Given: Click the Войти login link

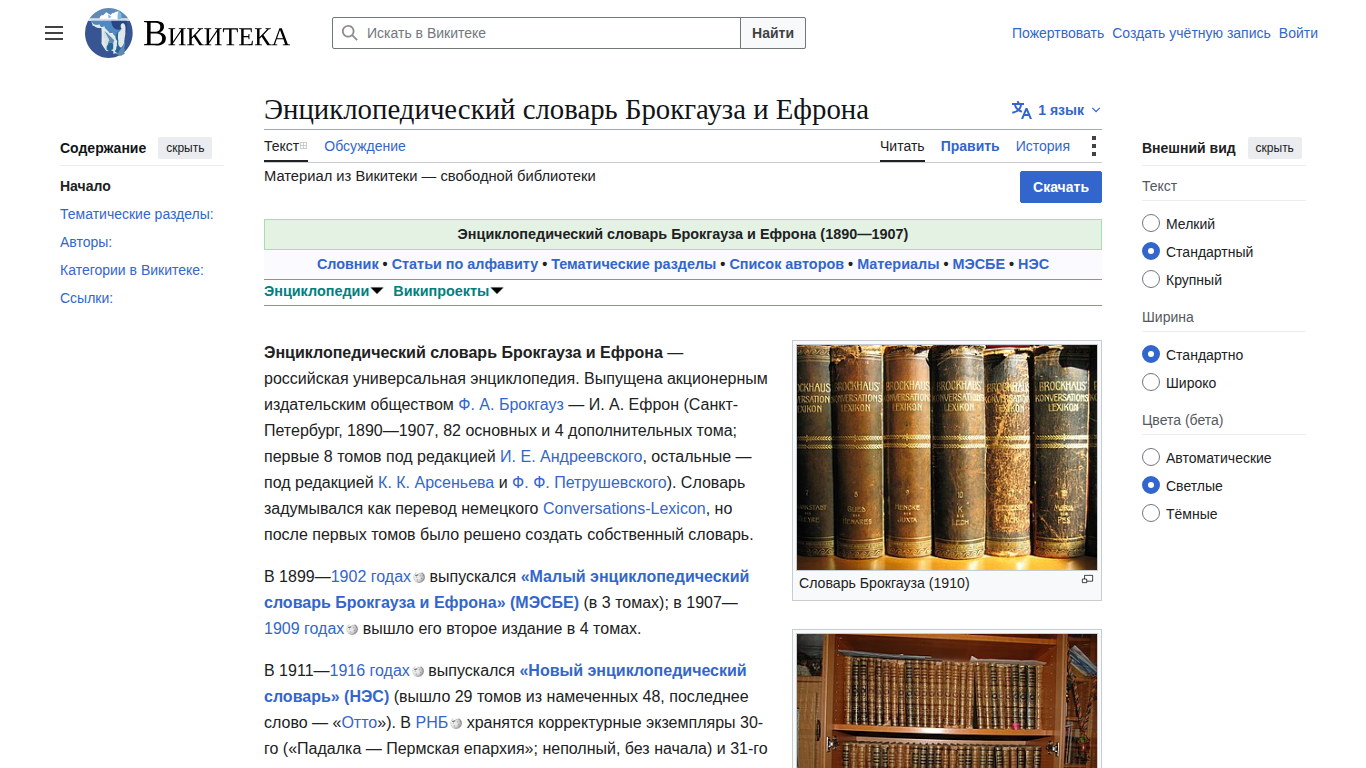Looking at the screenshot, I should point(1298,33).
